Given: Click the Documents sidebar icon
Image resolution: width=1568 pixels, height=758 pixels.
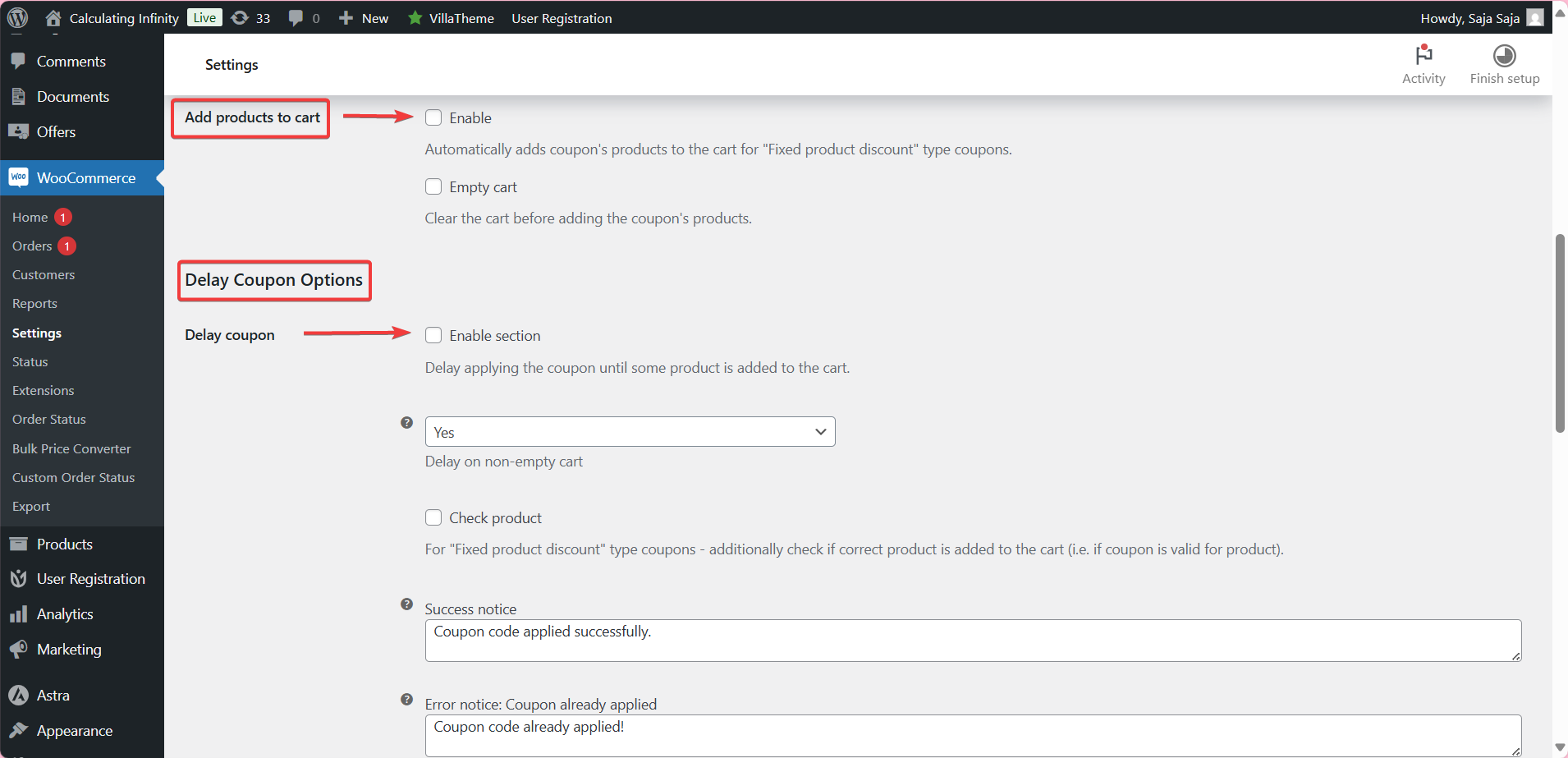Looking at the screenshot, I should 18,97.
